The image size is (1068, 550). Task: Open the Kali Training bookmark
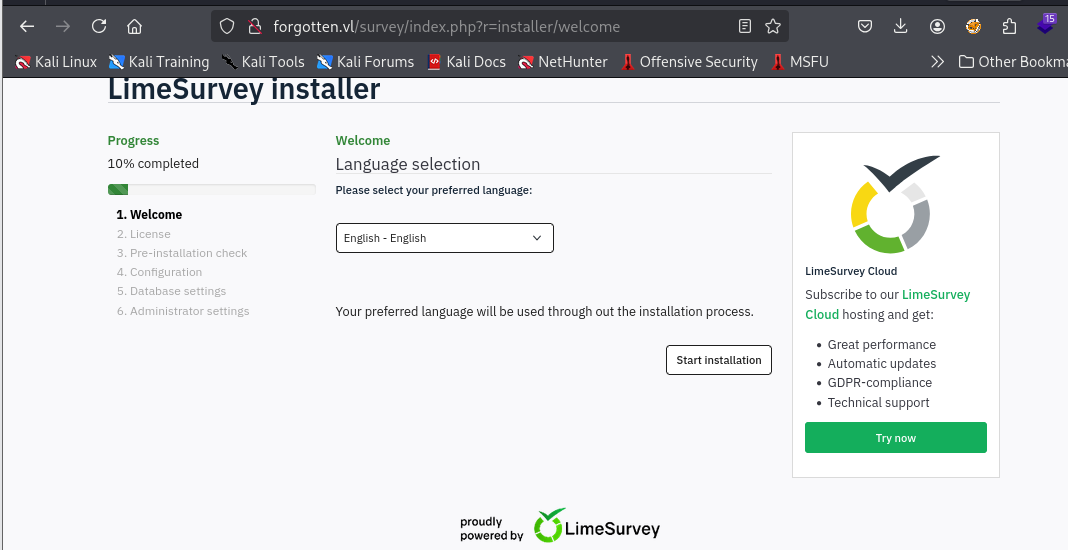click(x=159, y=62)
